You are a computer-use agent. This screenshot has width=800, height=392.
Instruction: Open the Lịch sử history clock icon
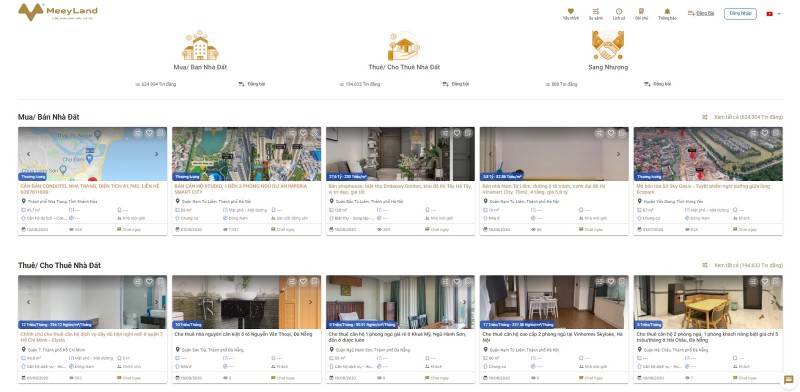point(618,14)
